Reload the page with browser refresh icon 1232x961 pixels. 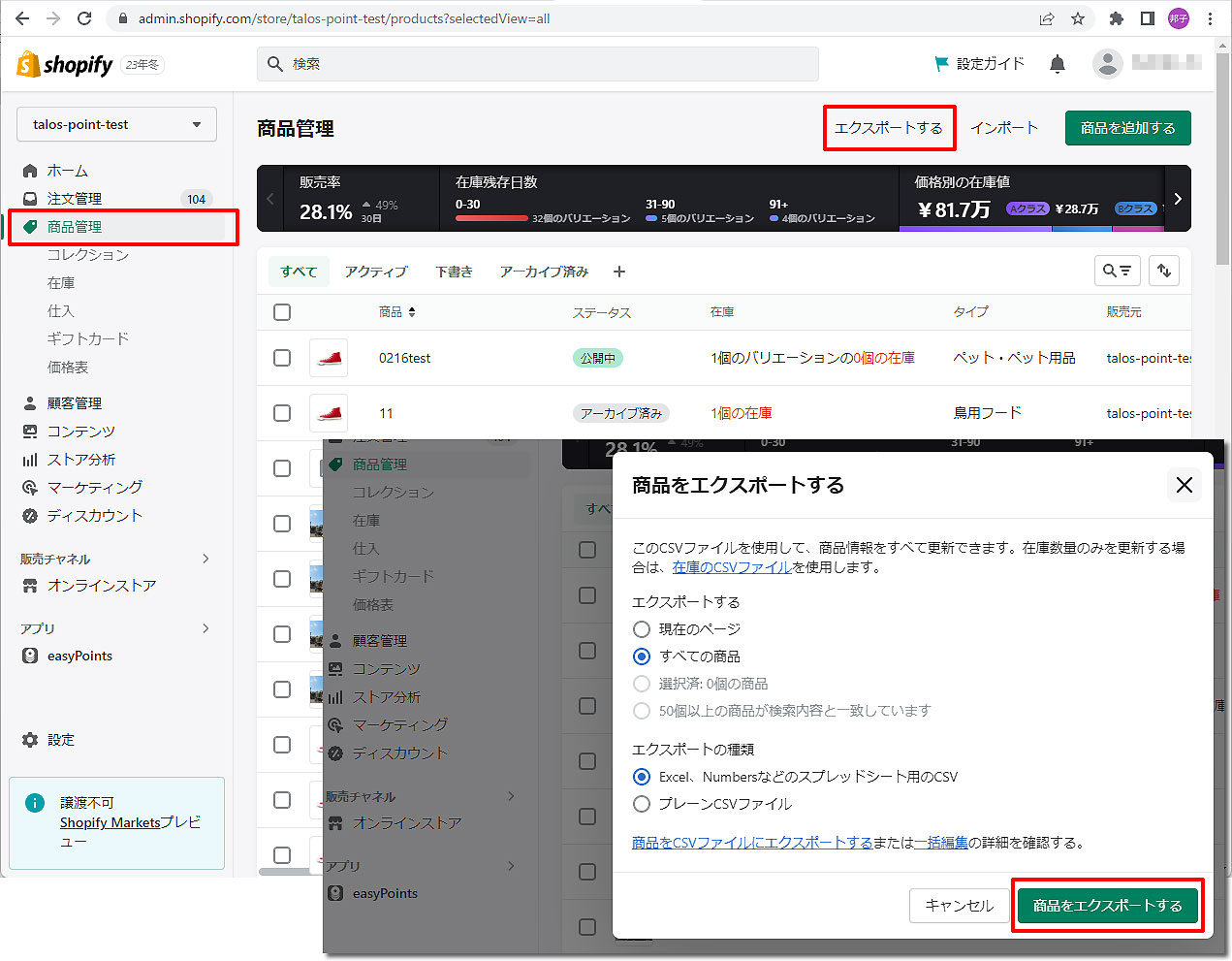(84, 18)
